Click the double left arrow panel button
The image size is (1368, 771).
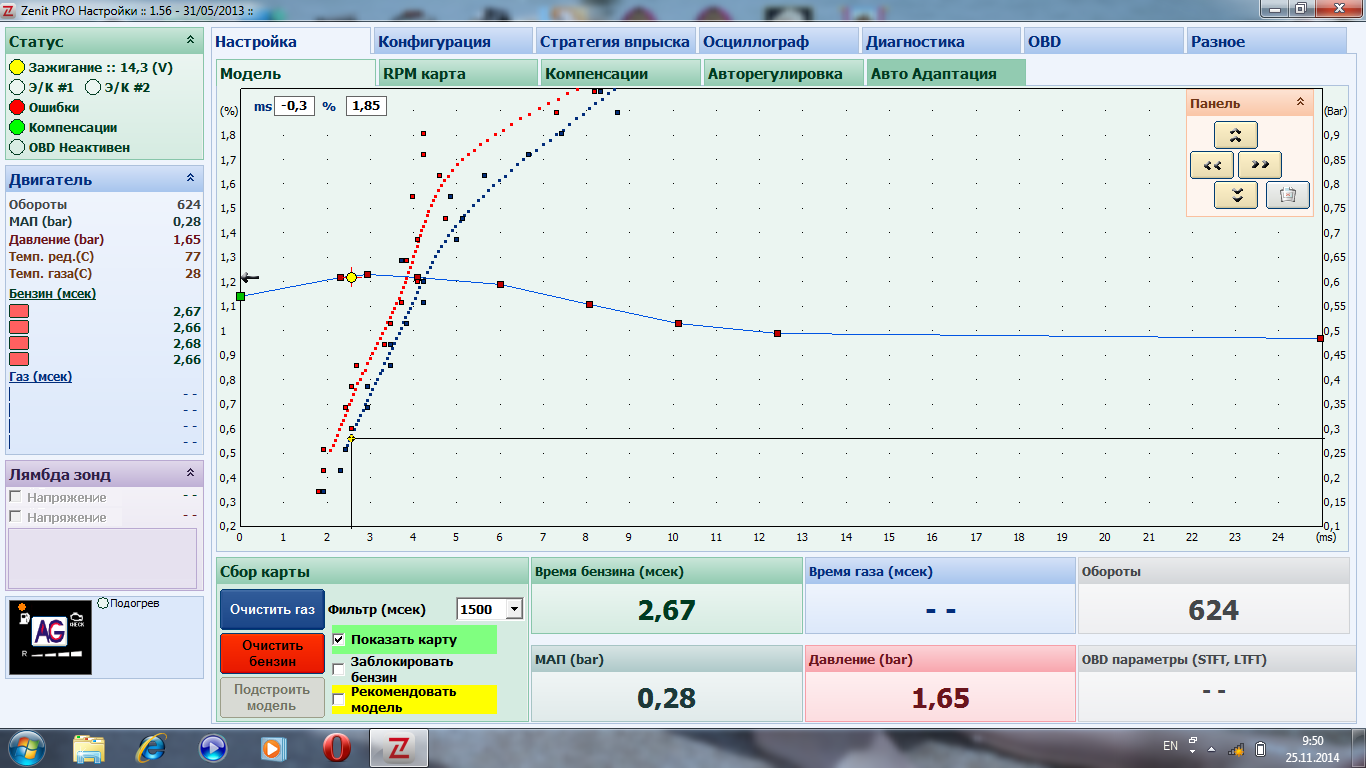[x=1212, y=166]
